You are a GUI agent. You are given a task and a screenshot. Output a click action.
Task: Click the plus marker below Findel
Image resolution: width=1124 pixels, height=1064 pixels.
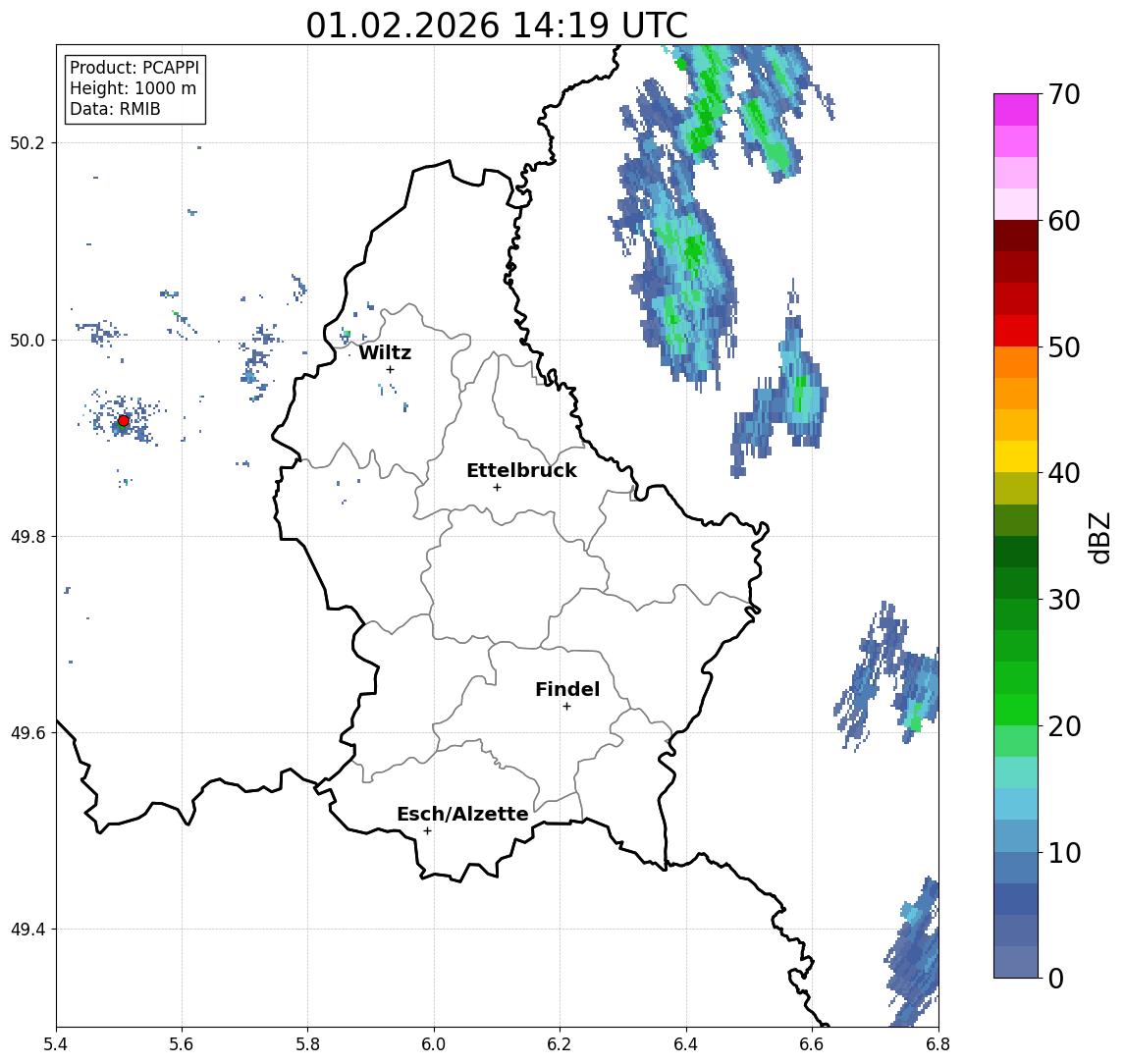(x=566, y=707)
